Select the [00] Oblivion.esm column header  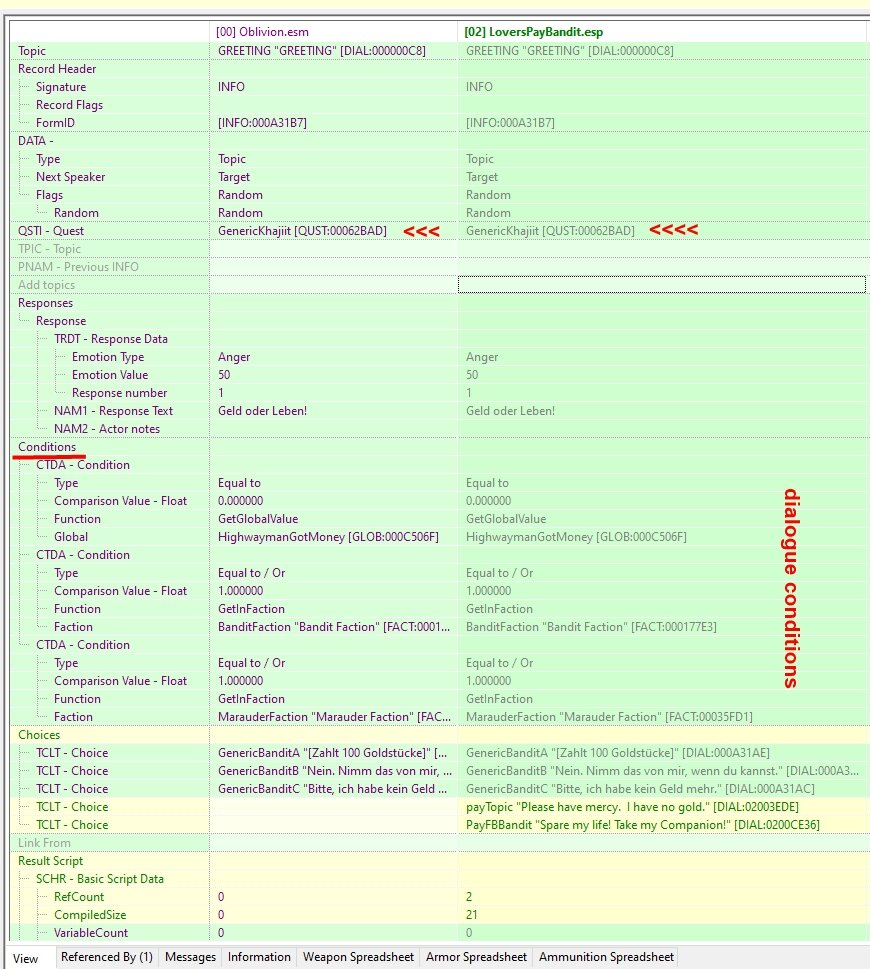(334, 32)
